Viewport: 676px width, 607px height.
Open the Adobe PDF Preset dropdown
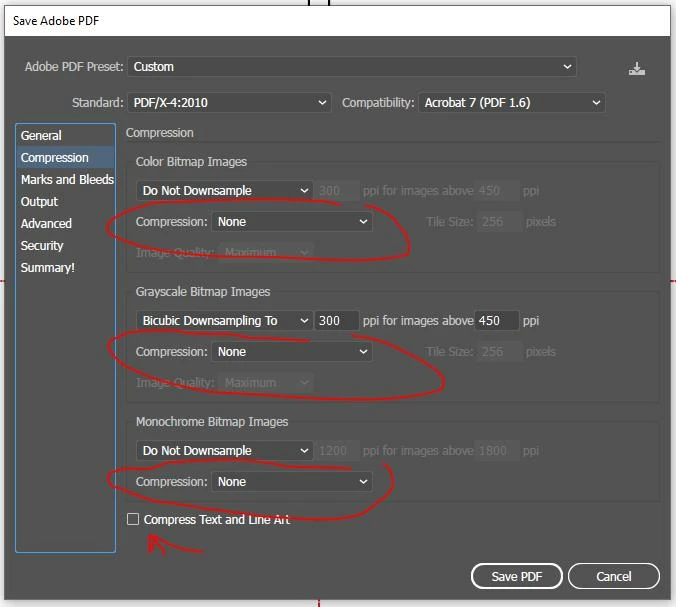click(x=352, y=67)
